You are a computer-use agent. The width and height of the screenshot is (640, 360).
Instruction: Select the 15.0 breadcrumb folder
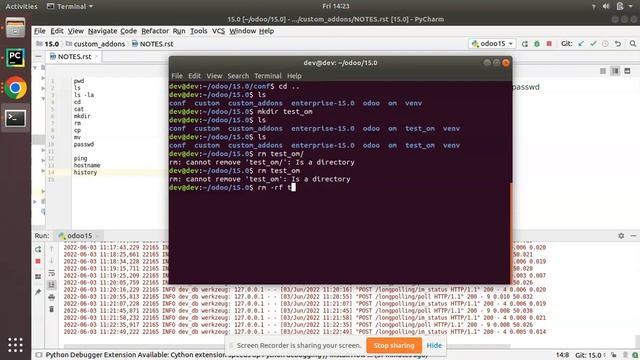click(x=47, y=44)
